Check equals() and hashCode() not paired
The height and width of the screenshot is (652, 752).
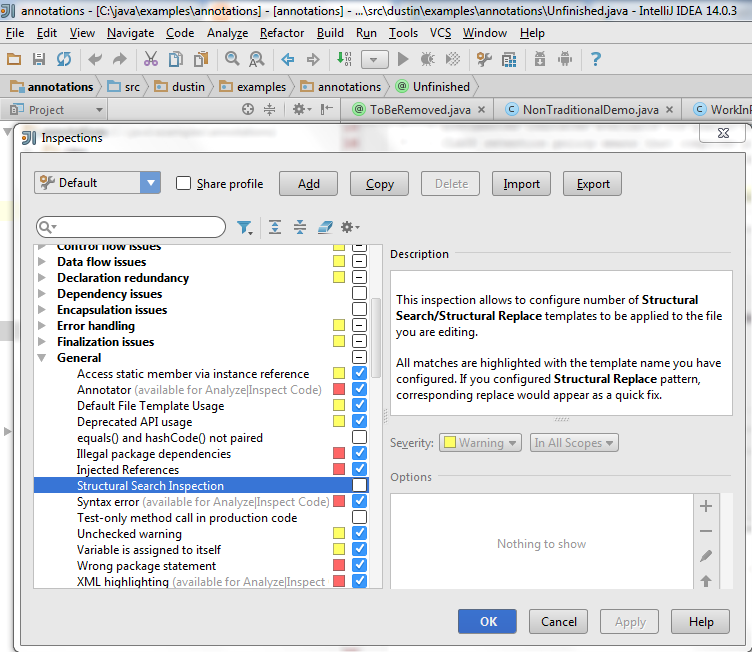359,437
